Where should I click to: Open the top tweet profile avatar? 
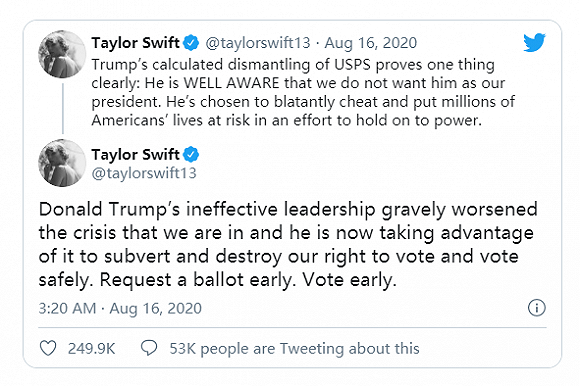click(x=62, y=54)
